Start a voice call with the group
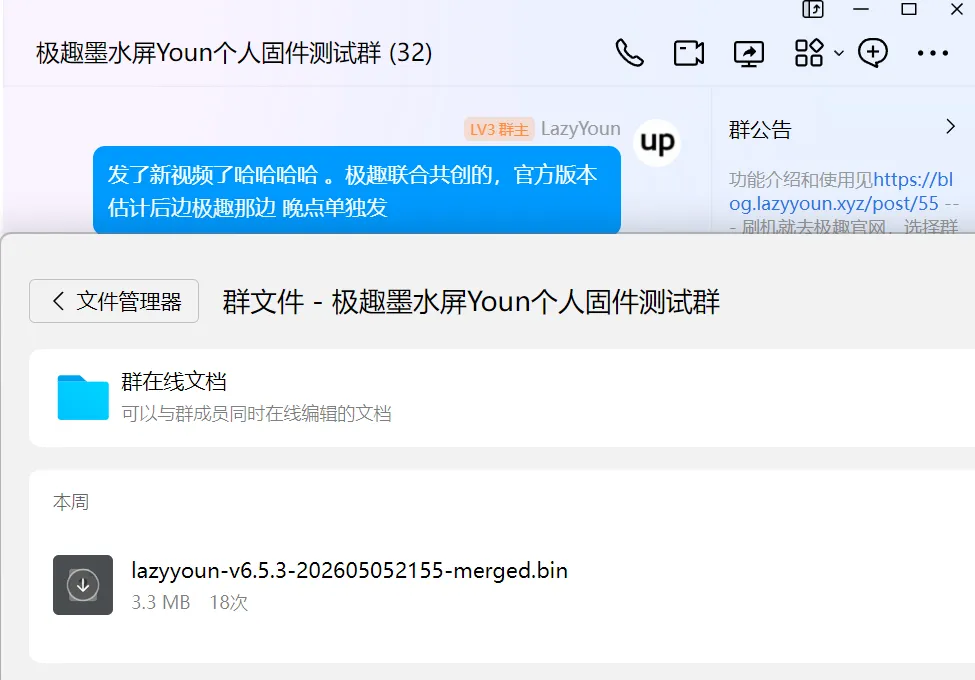 pyautogui.click(x=629, y=53)
